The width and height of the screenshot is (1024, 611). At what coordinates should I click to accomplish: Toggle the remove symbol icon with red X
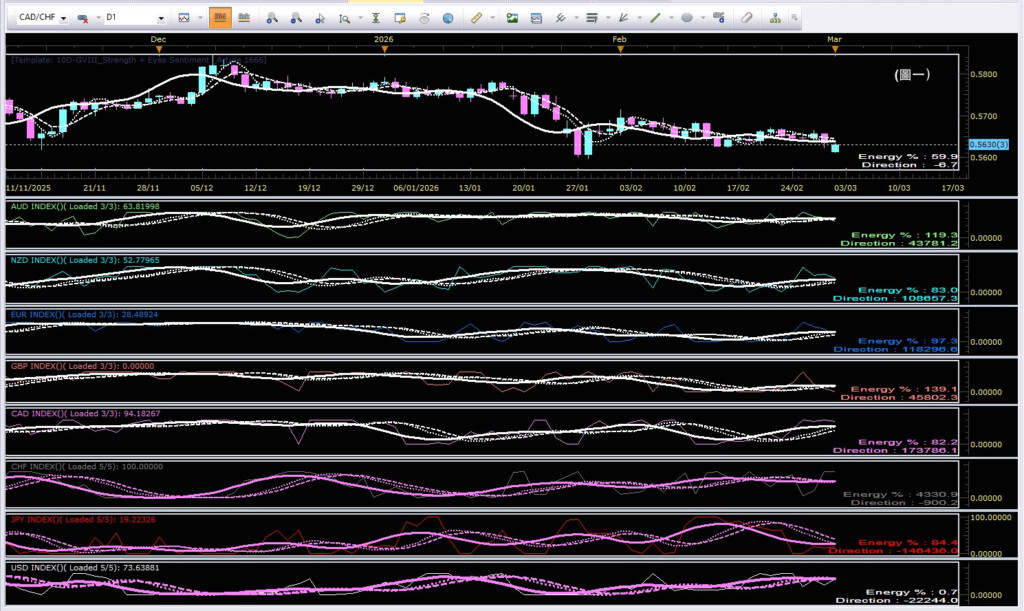(83, 18)
